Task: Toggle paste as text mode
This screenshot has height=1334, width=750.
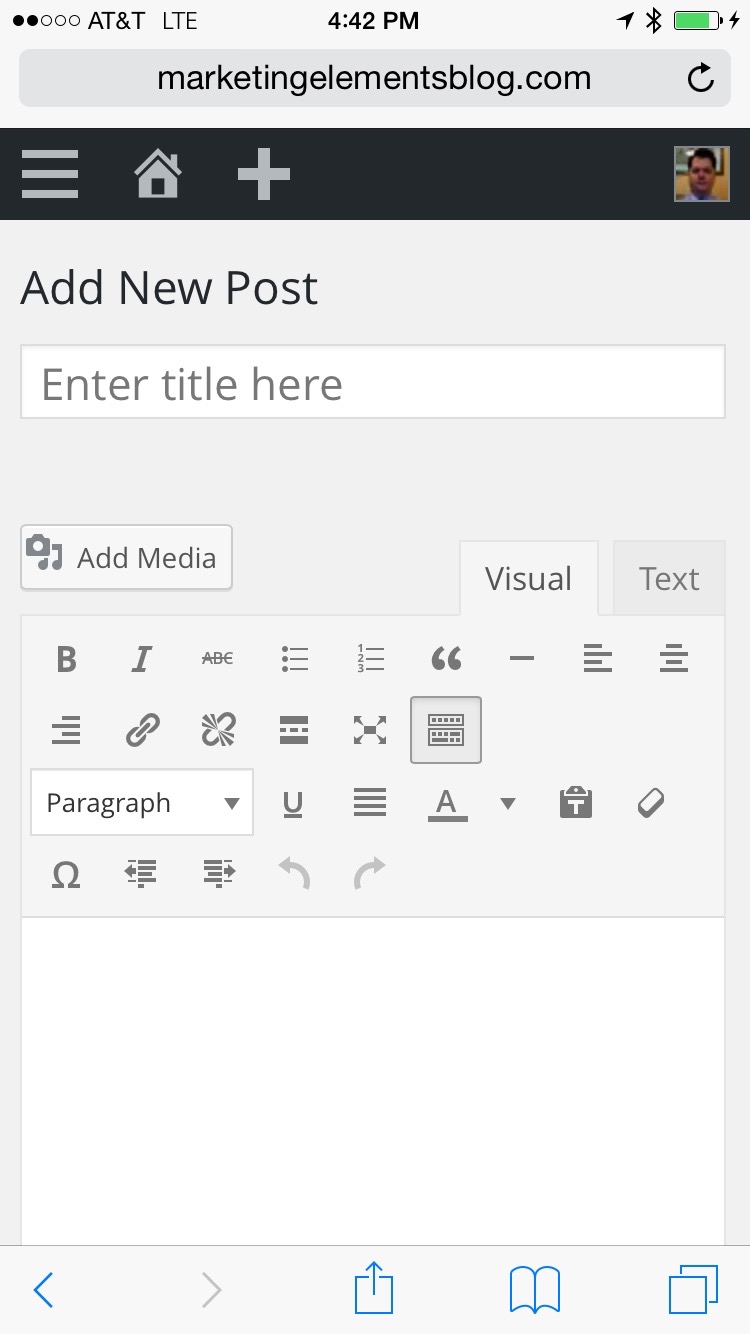Action: tap(576, 803)
